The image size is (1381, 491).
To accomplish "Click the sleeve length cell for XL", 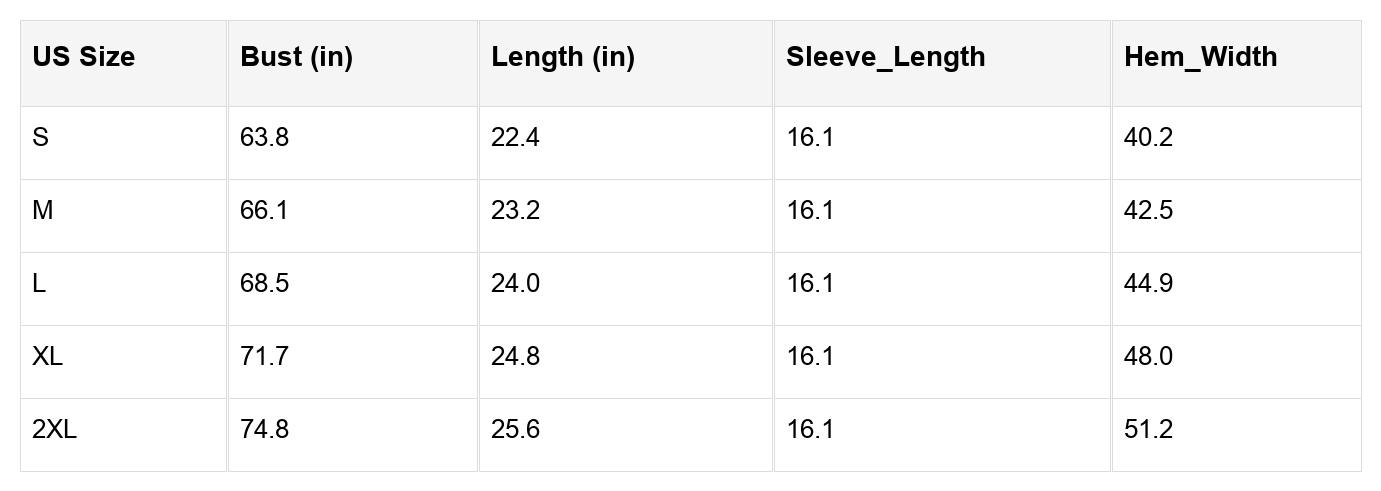I will (x=810, y=357).
